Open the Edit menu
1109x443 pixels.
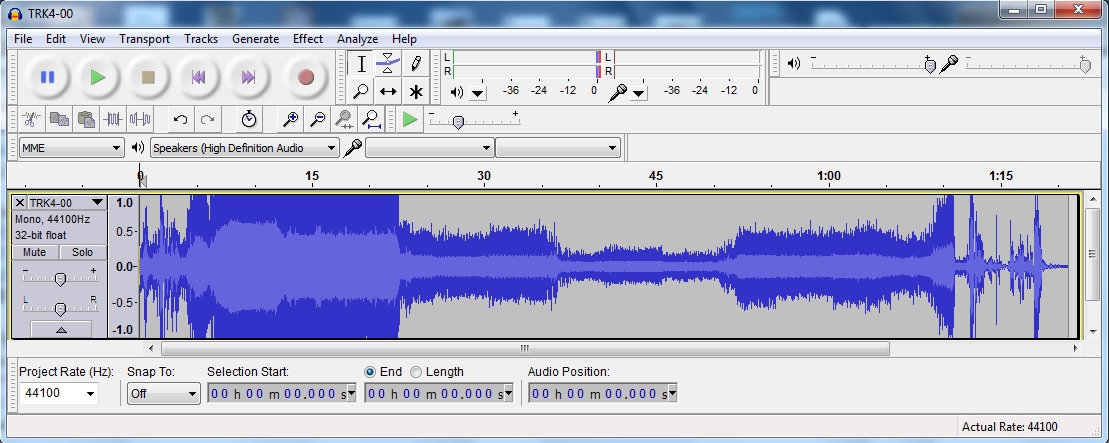click(56, 39)
